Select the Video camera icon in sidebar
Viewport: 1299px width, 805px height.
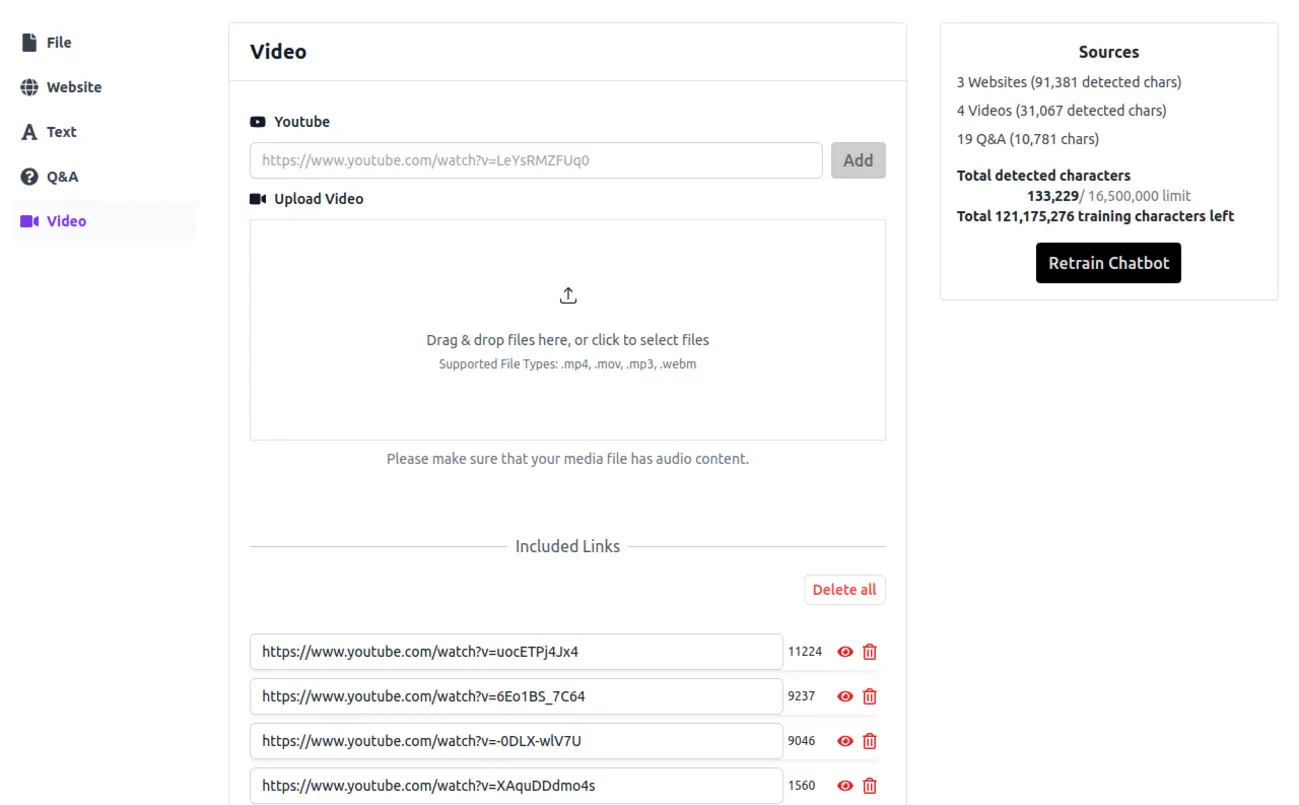click(29, 221)
